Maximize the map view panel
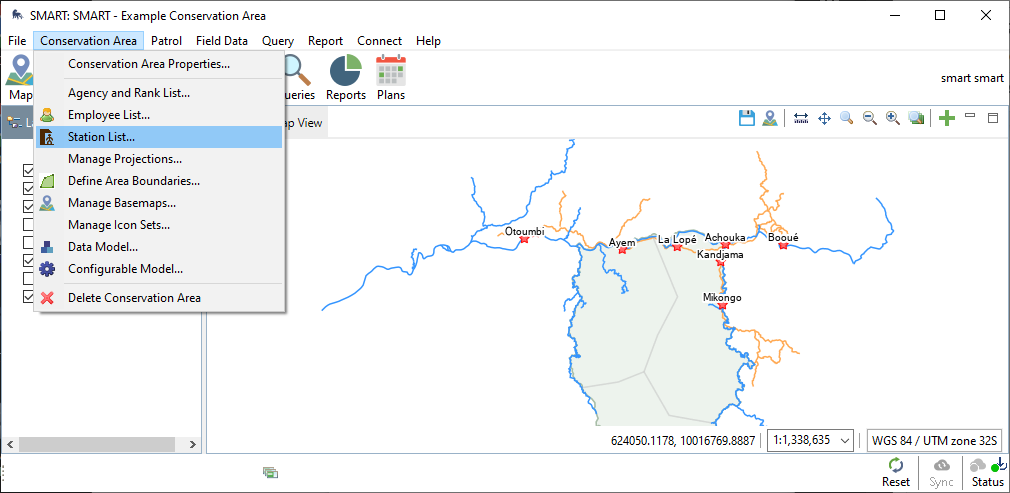 click(993, 118)
